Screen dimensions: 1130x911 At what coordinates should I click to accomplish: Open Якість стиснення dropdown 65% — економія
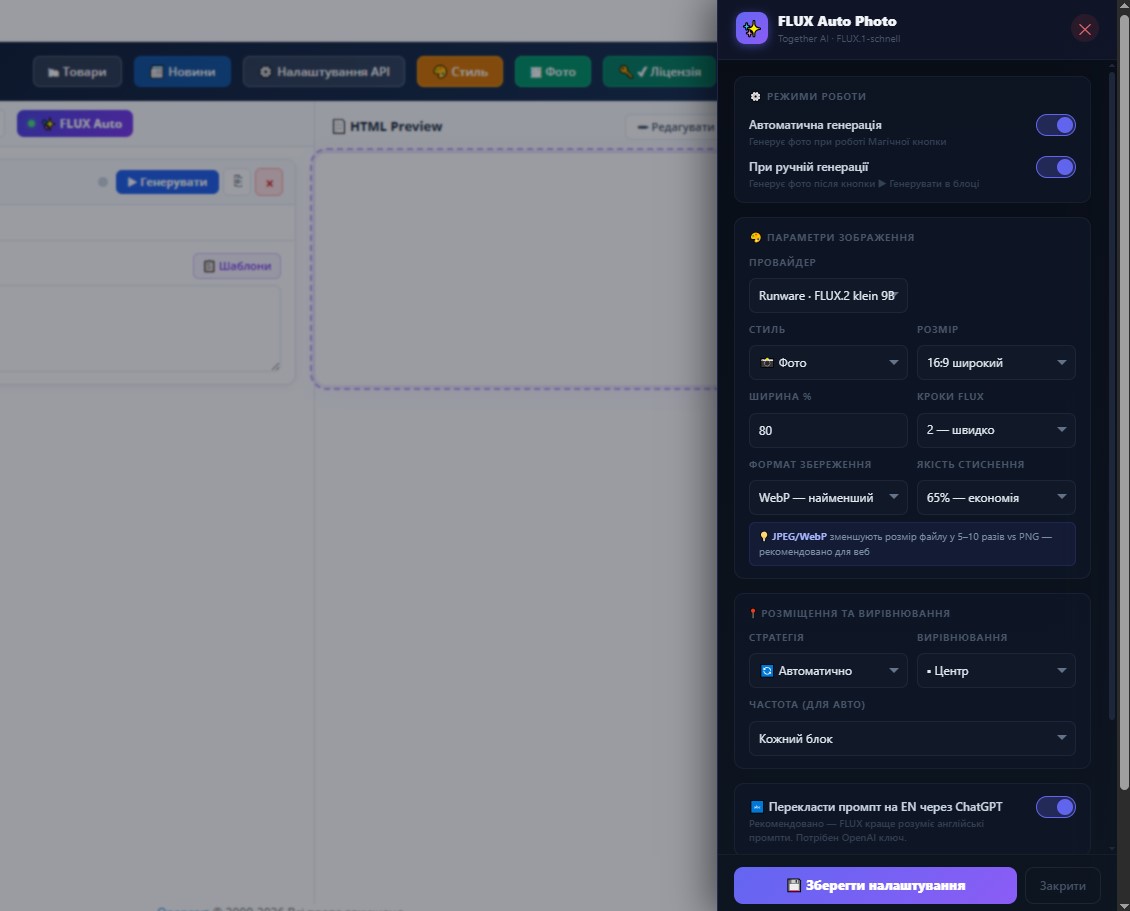(996, 497)
